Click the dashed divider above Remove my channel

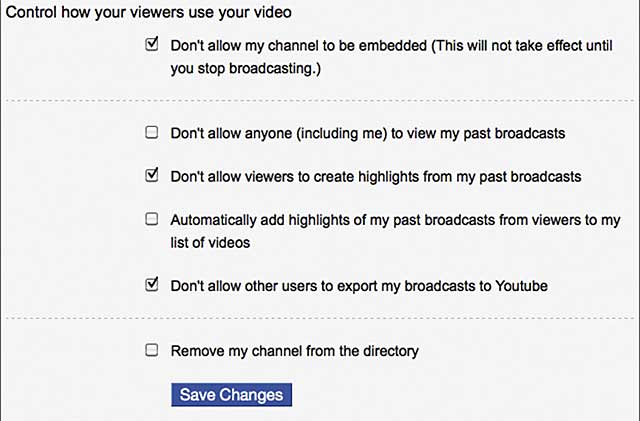coord(320,318)
